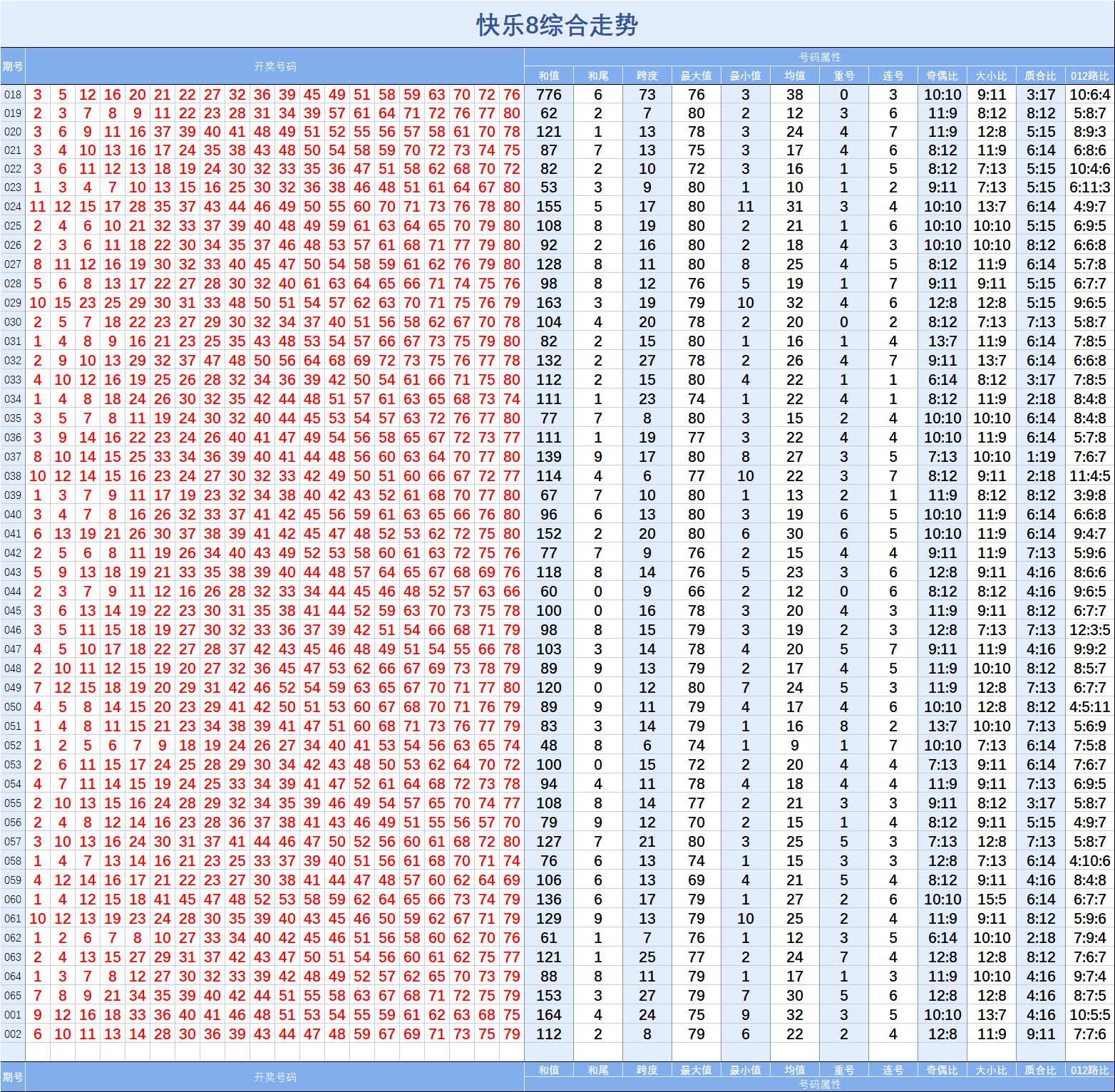
Task: Click drawn number 10 in row 029
Action: 38,303
